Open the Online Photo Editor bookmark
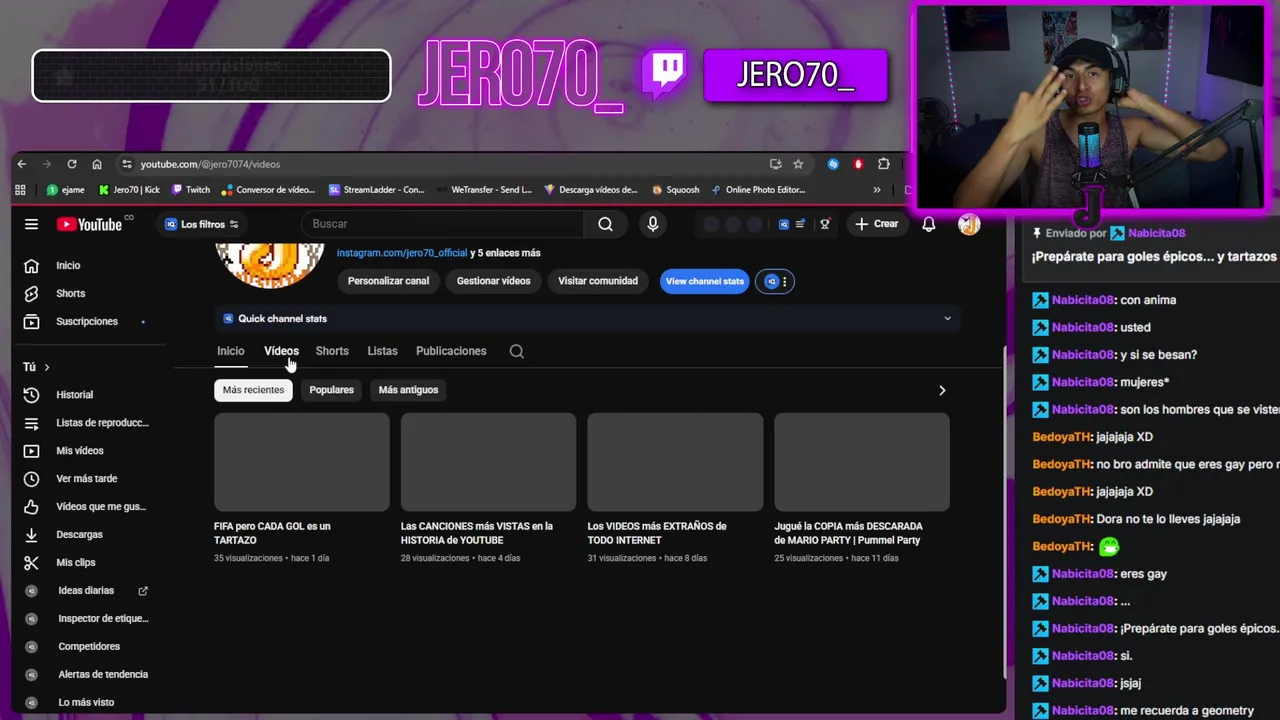Screen dimensions: 1280x720 pyautogui.click(x=758, y=190)
